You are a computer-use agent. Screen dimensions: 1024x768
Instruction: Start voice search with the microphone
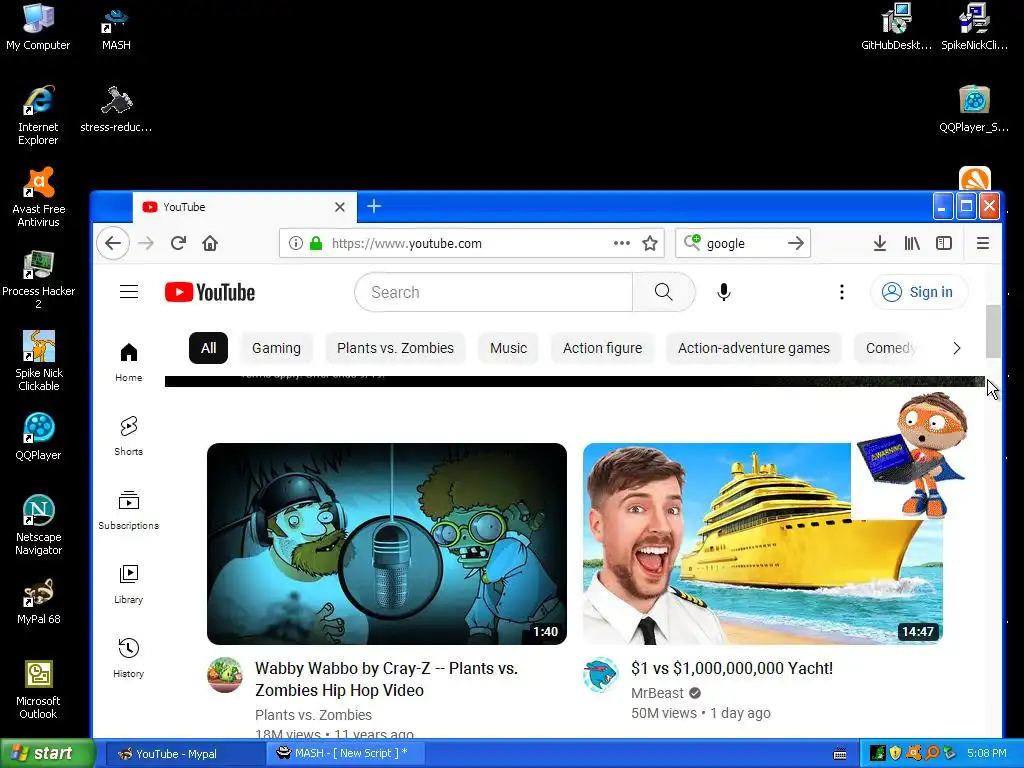pos(724,292)
